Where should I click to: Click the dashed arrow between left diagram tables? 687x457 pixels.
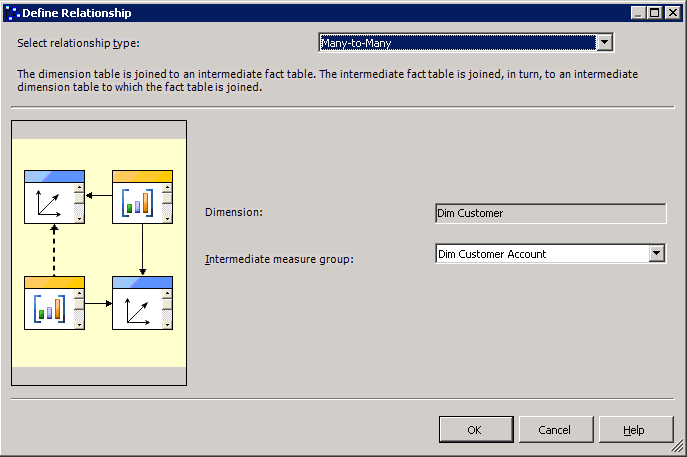coord(54,250)
